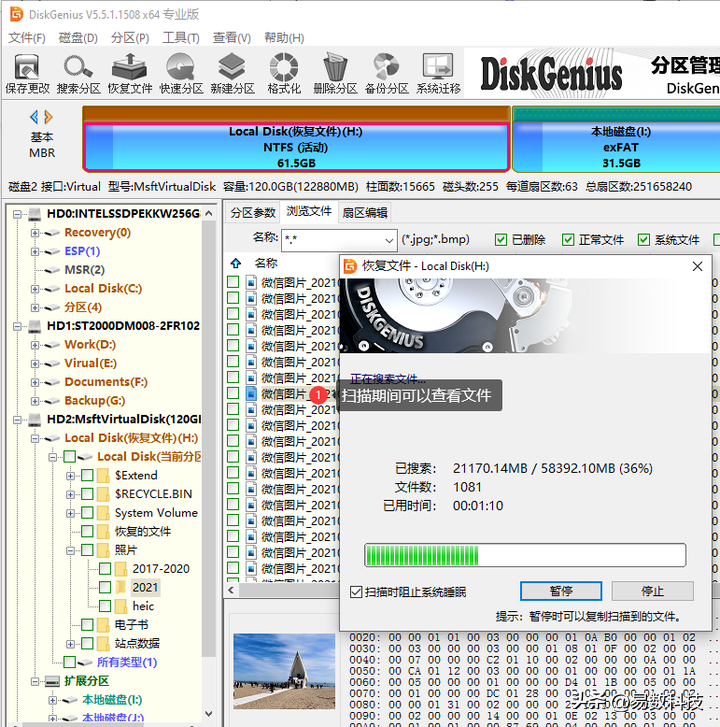Go to previous disk with left arrow

coord(34,117)
